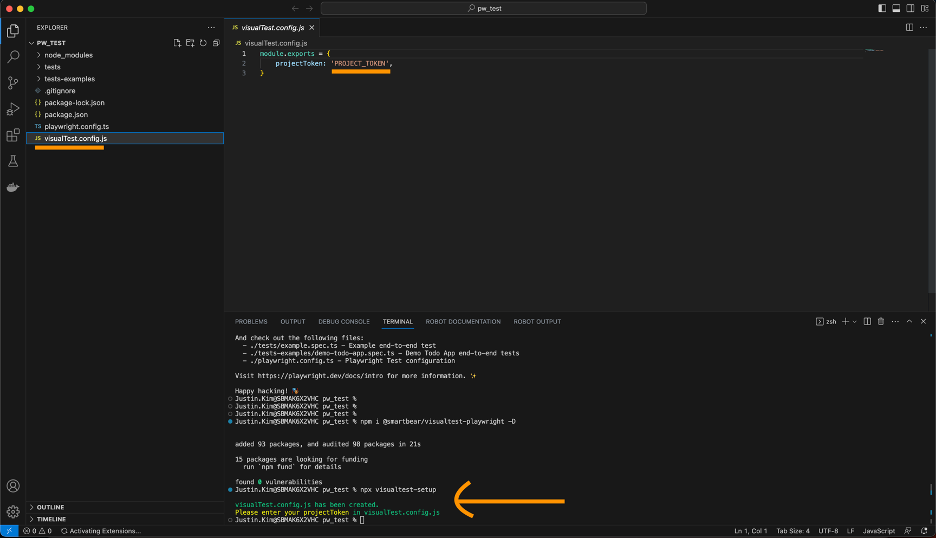Switch to the Output tab
936x538 pixels.
[x=292, y=321]
